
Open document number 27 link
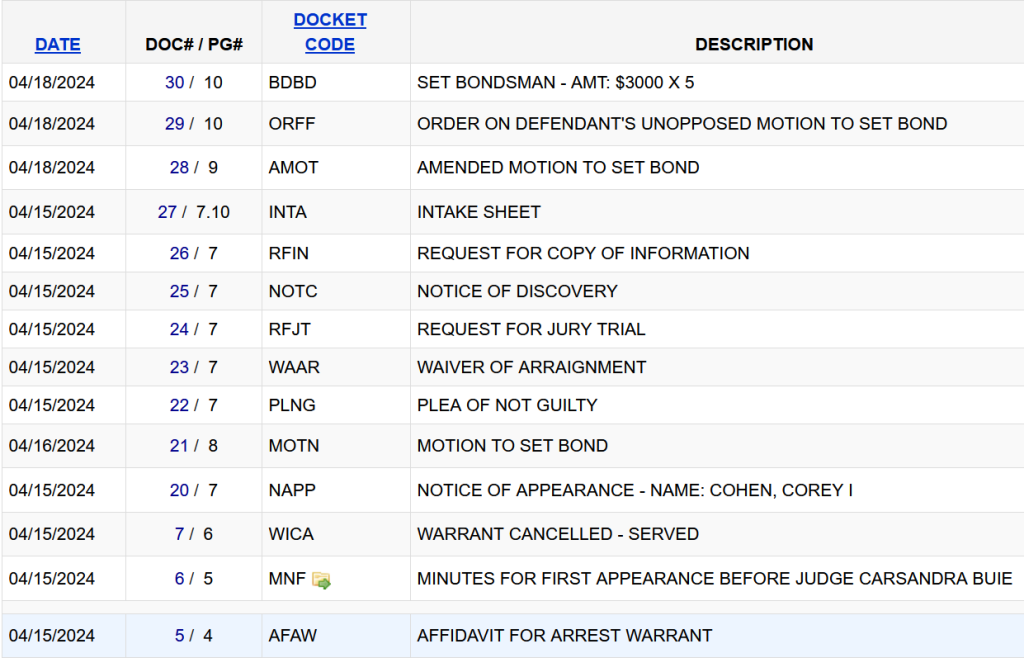(167, 212)
